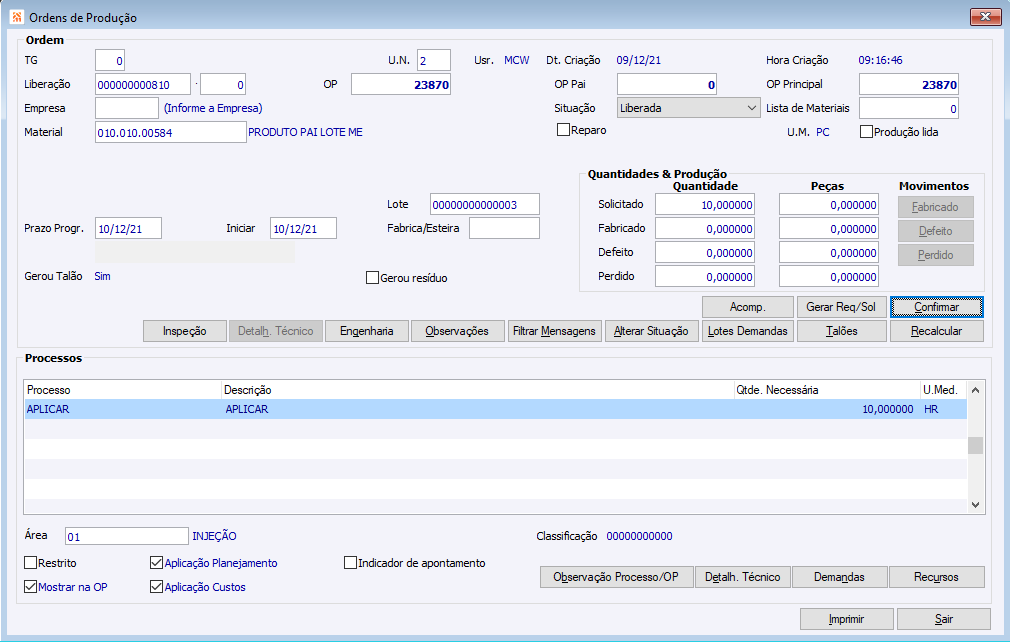Open the Engenharia button
Screen dimensions: 1010x642
(x=367, y=331)
